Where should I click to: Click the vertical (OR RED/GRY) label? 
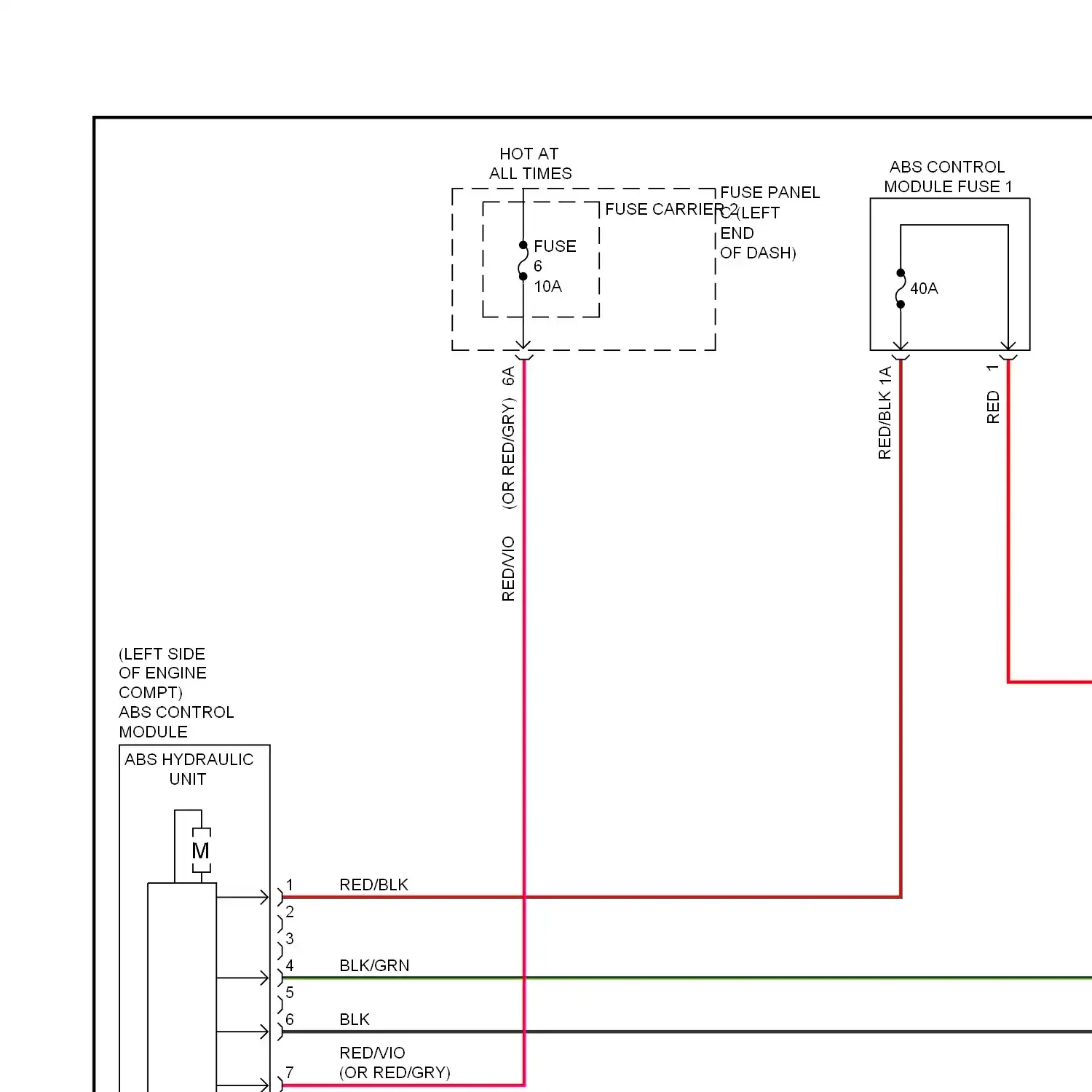(x=508, y=453)
